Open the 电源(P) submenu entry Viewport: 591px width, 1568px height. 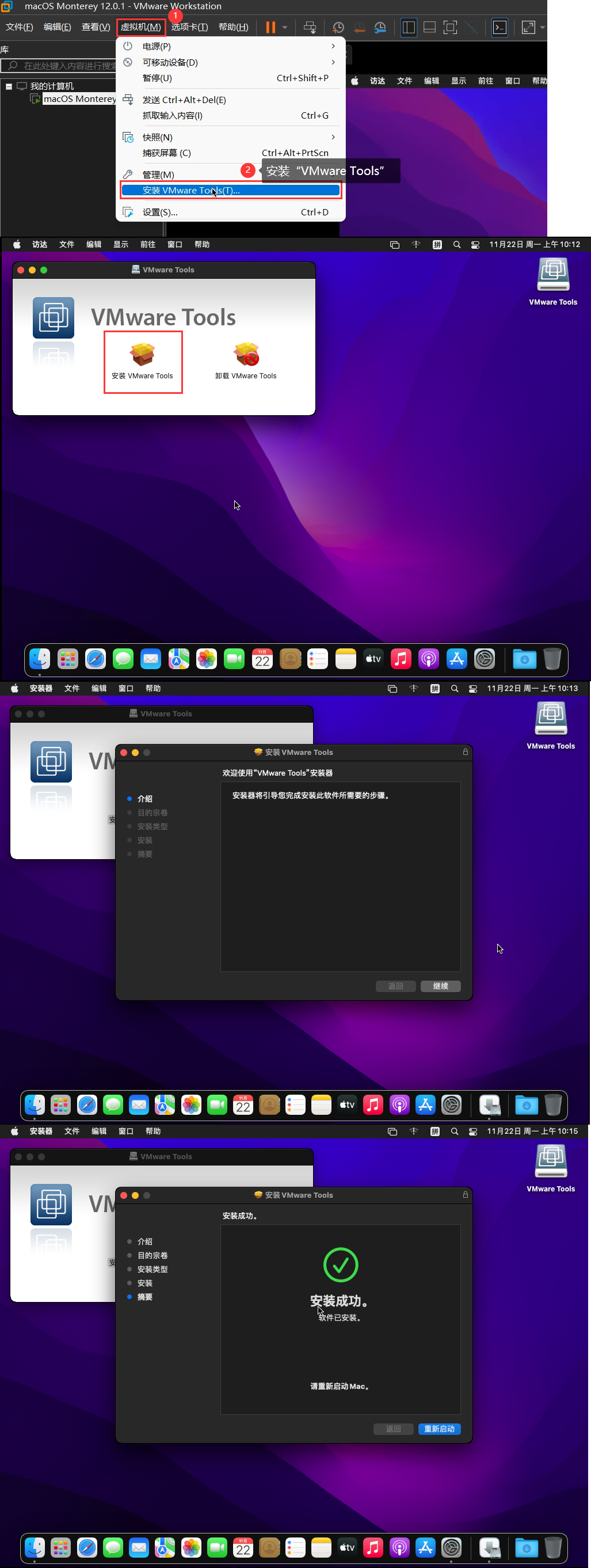point(230,46)
